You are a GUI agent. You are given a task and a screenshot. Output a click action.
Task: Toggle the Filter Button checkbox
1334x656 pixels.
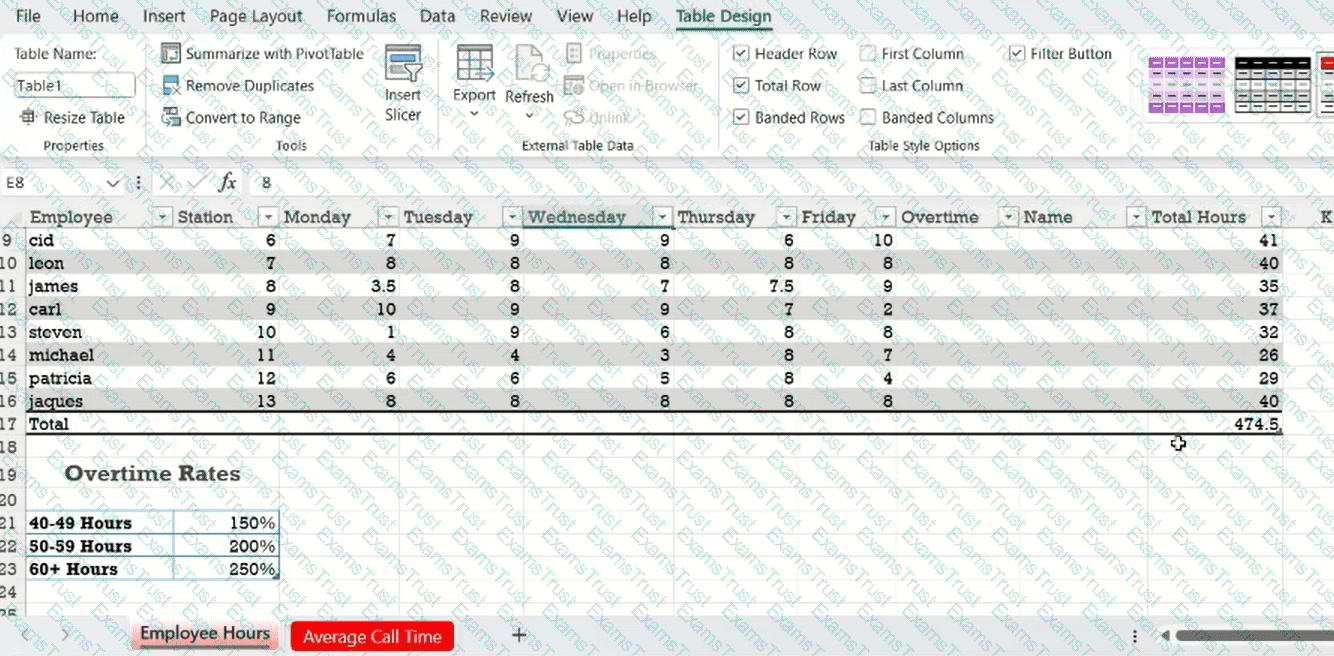[x=1017, y=54]
